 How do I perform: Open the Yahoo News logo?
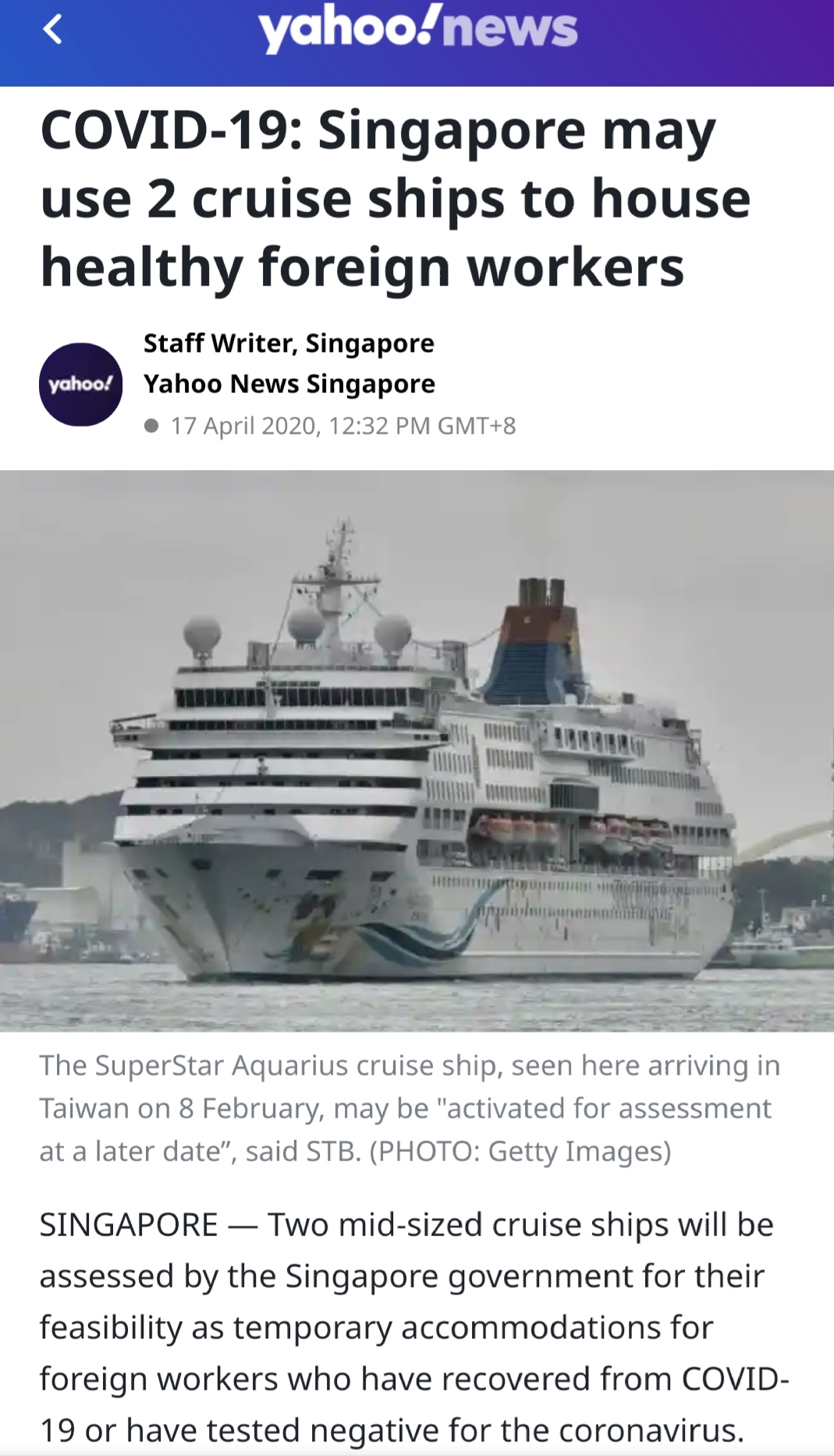point(418,29)
